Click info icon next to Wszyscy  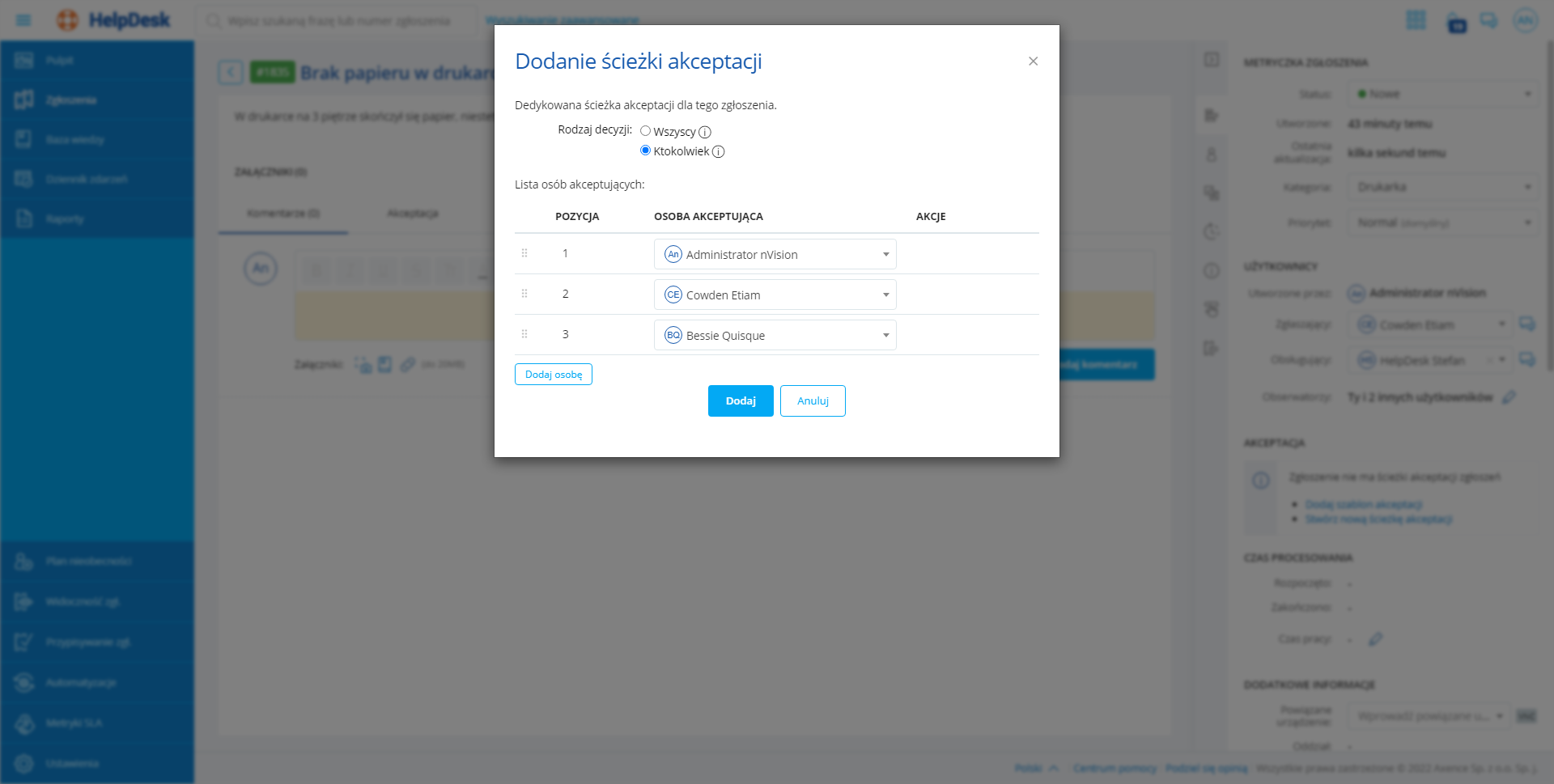coord(705,132)
